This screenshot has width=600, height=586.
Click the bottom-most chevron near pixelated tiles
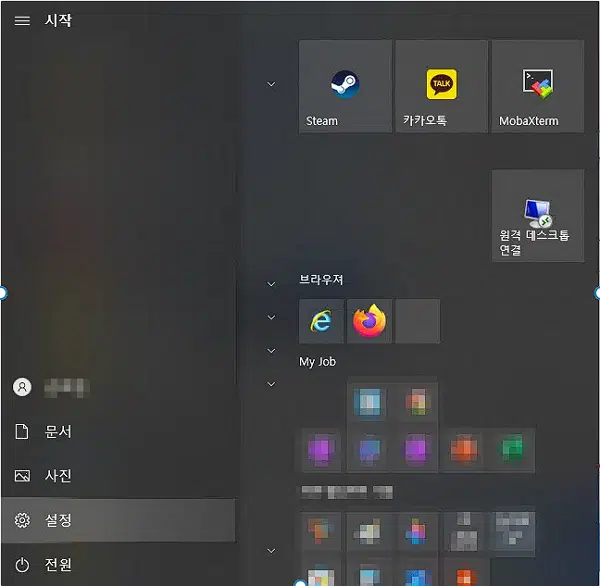pos(271,551)
